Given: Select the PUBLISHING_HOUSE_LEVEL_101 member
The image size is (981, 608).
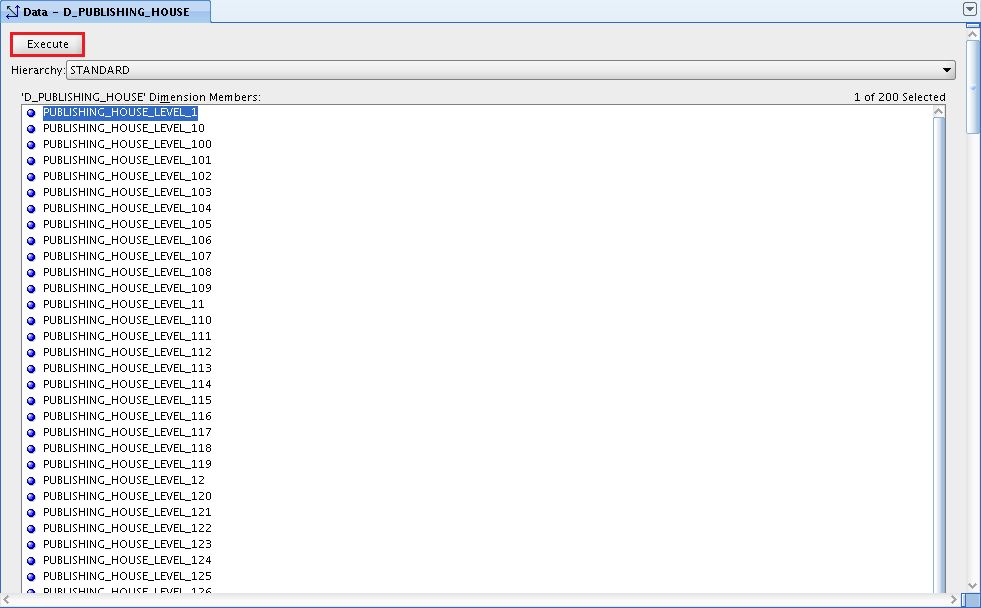Looking at the screenshot, I should coord(127,160).
